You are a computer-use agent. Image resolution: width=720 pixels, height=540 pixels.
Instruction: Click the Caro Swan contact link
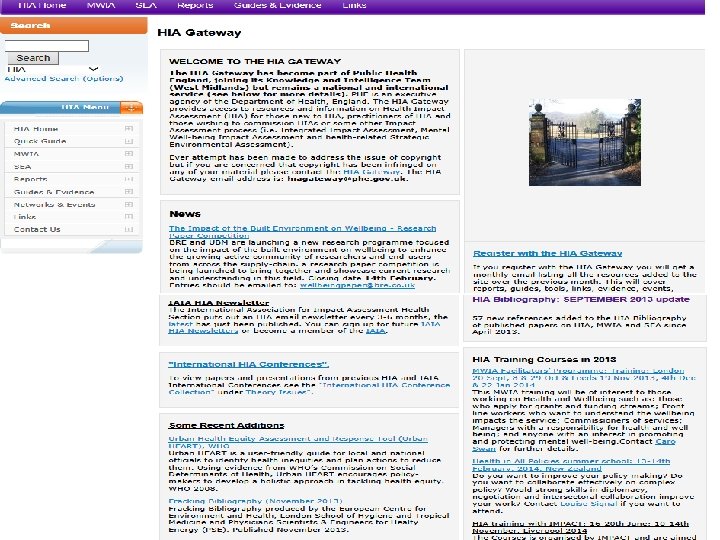tap(574, 445)
